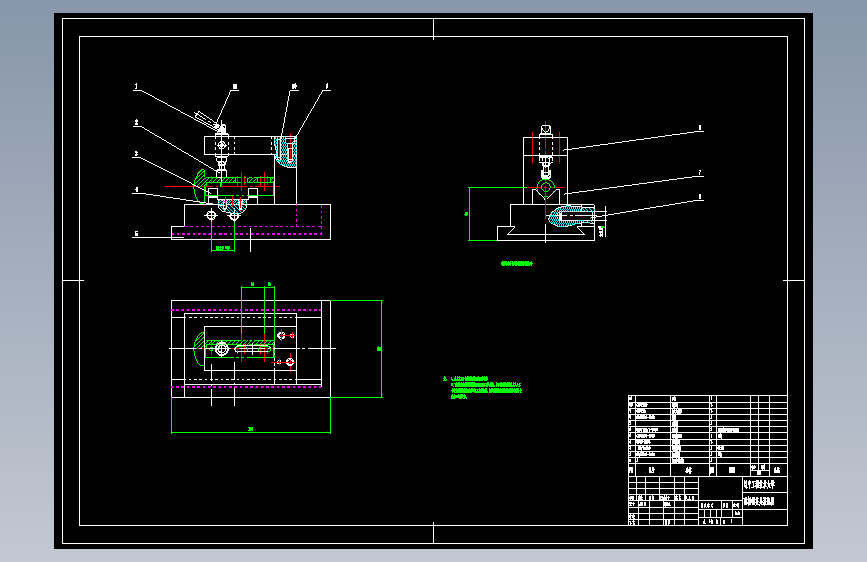
Task: Select part balloon number 1 in front view
Action: pyautogui.click(x=136, y=86)
